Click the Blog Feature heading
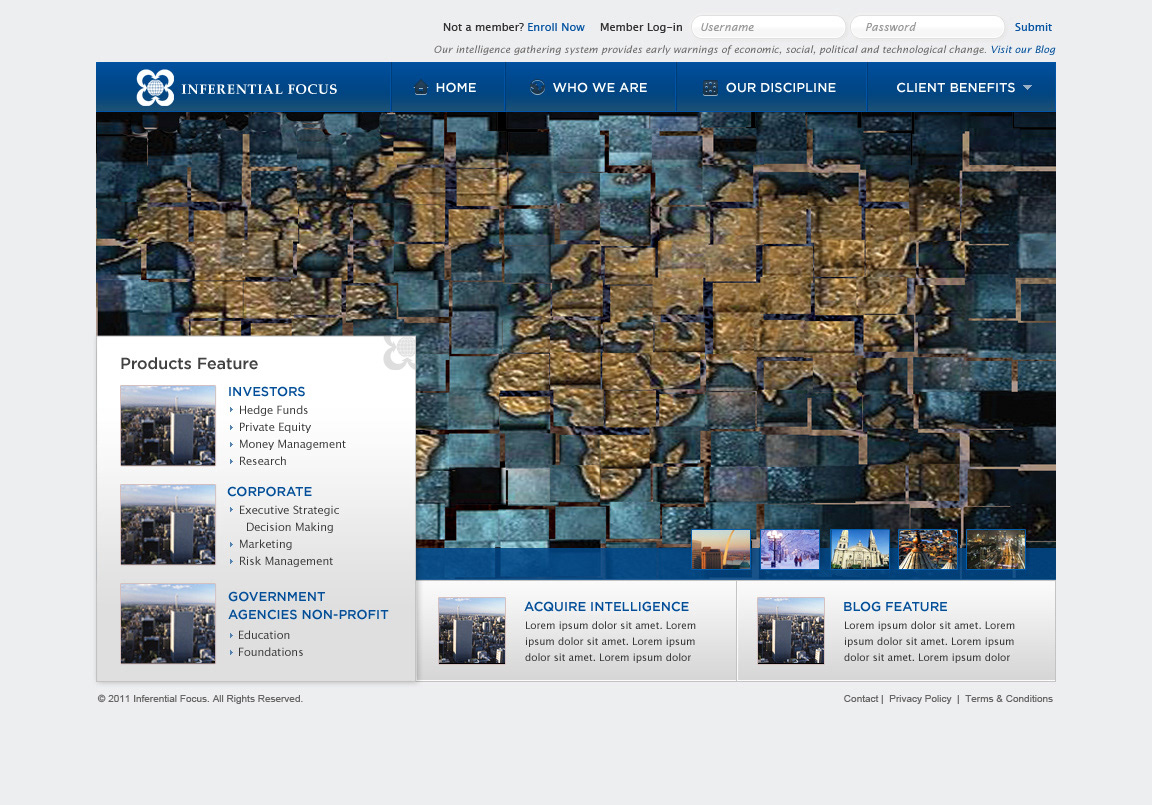Image resolution: width=1152 pixels, height=805 pixels. click(895, 607)
